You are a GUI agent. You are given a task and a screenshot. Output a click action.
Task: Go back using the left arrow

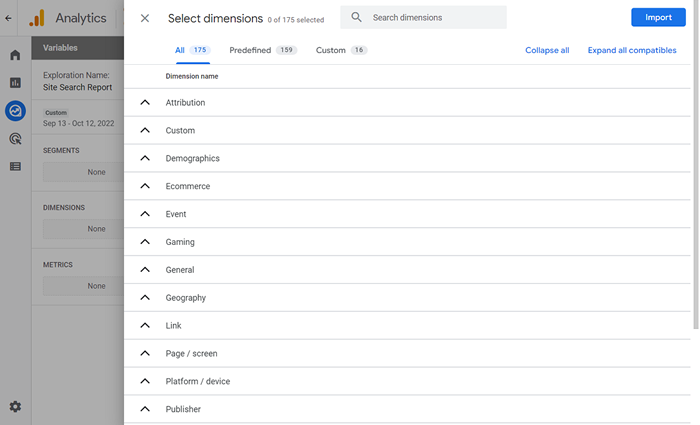(x=8, y=18)
